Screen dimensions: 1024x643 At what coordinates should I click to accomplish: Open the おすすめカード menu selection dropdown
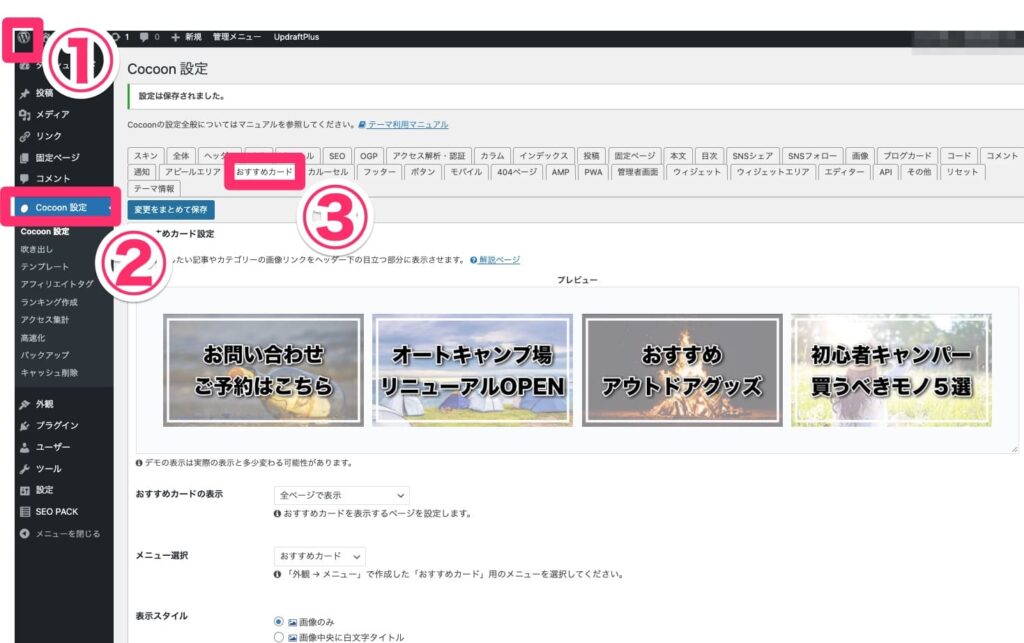[x=319, y=556]
